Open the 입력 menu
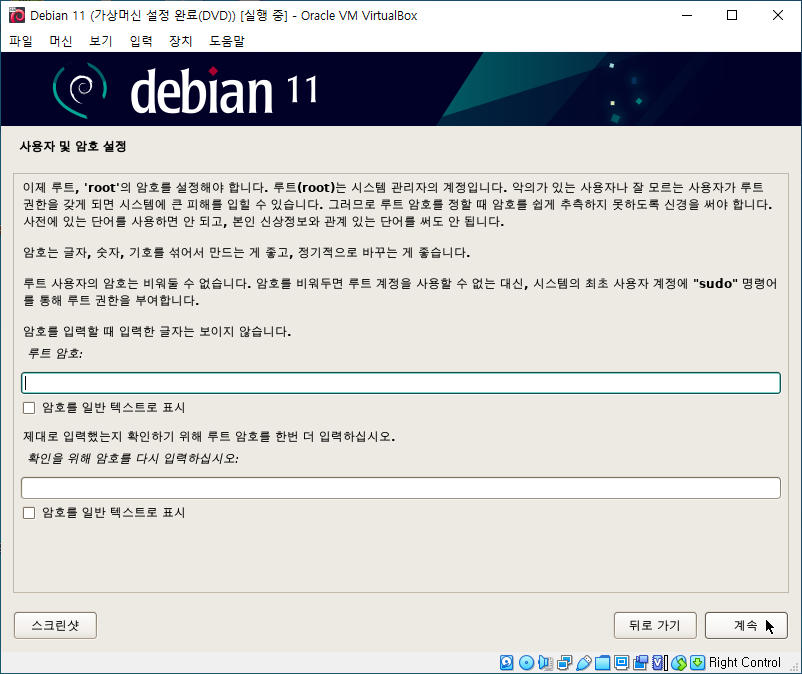Screen dimensions: 802x674 click(141, 41)
